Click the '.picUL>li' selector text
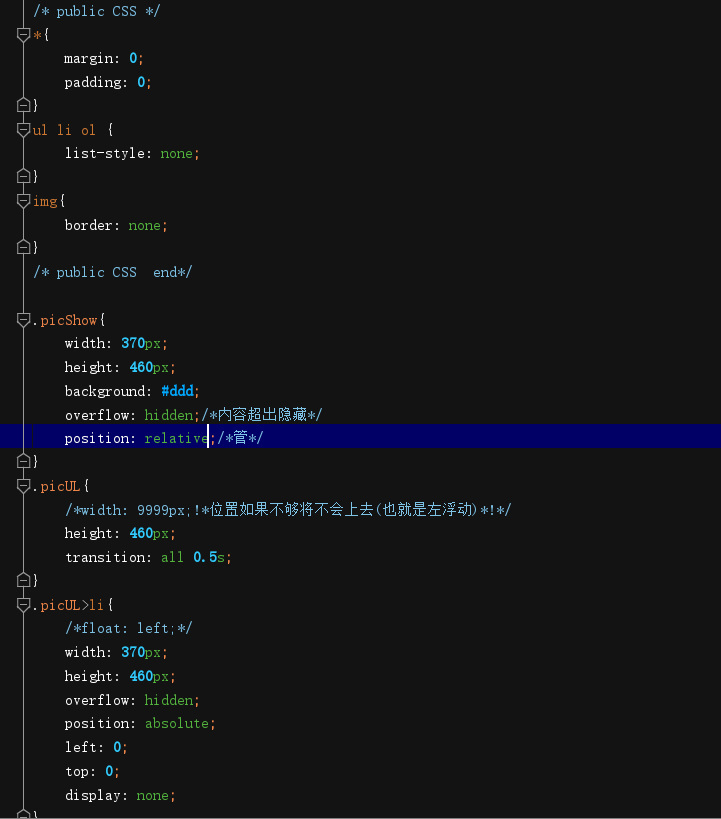This screenshot has height=819, width=721. click(x=68, y=605)
